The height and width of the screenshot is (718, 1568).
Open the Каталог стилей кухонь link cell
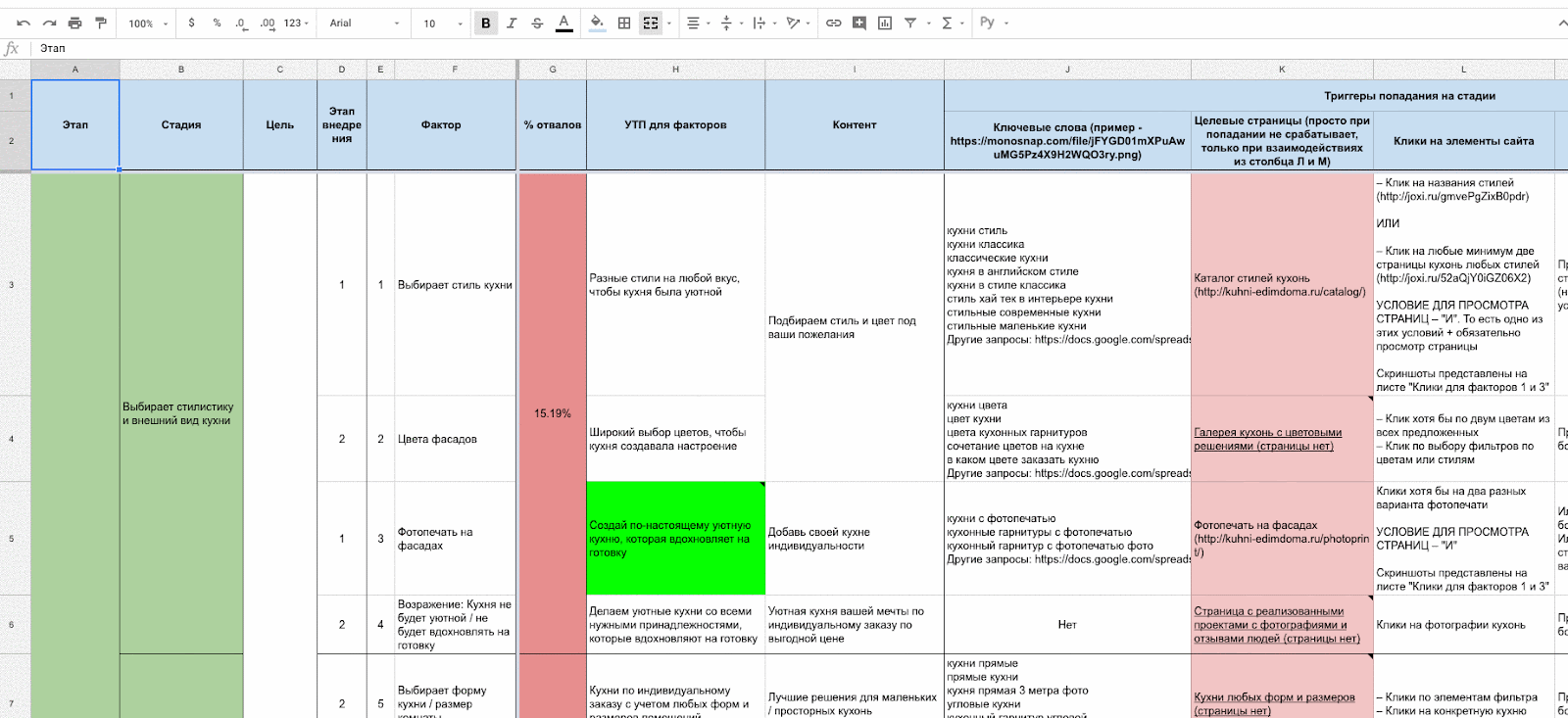(1280, 285)
